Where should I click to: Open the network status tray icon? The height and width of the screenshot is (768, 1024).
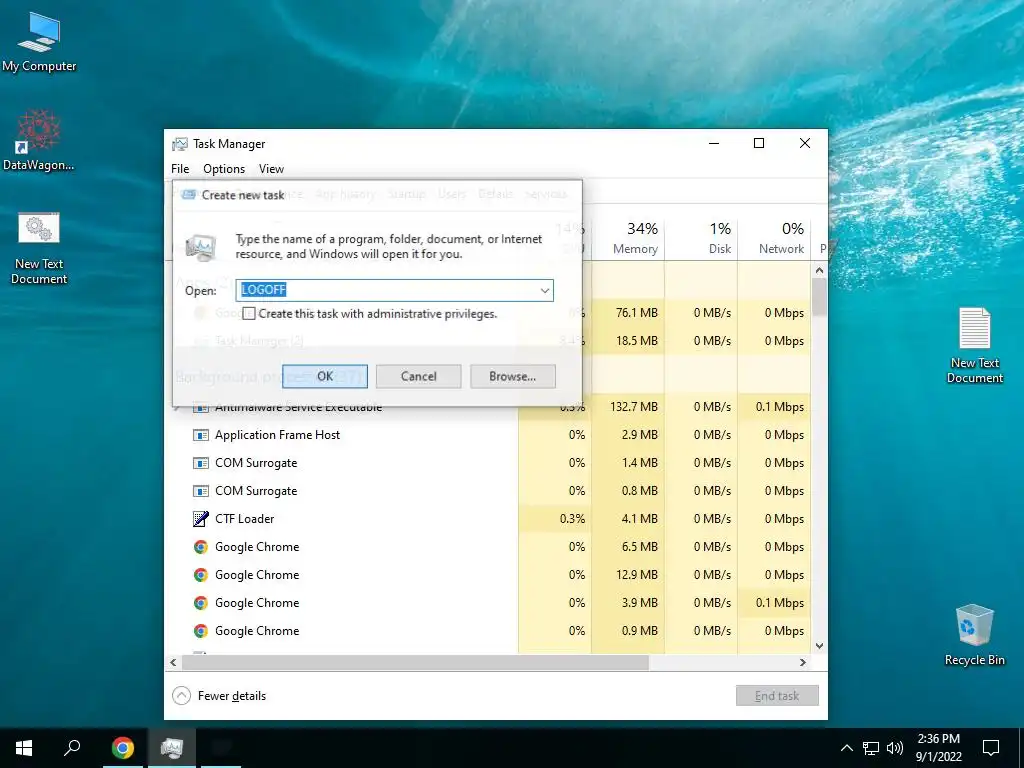point(871,748)
